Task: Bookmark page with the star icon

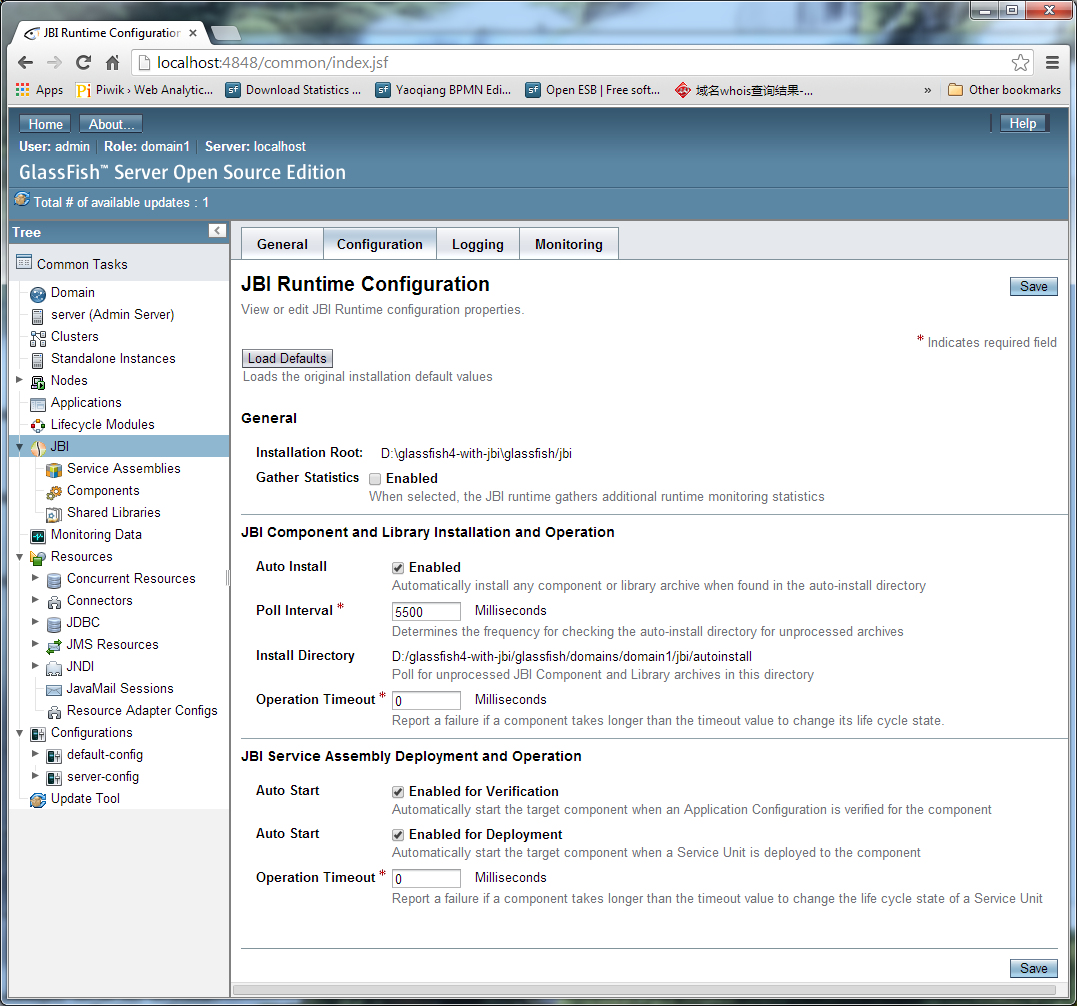Action: 1020,62
